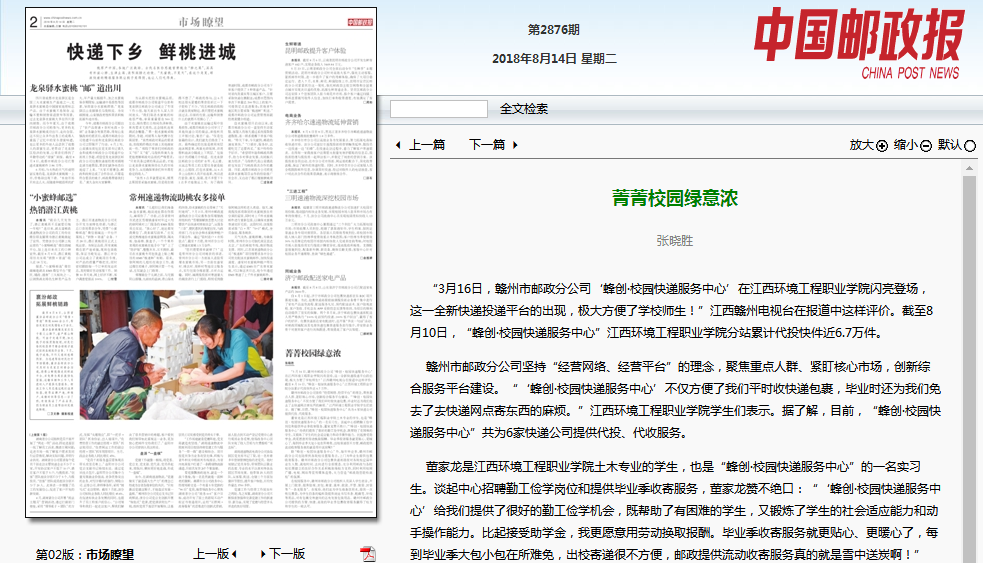The image size is (983, 563).
Task: Open article 龙泉驿水蜜桃 on page thumbnail
Action: (x=75, y=88)
